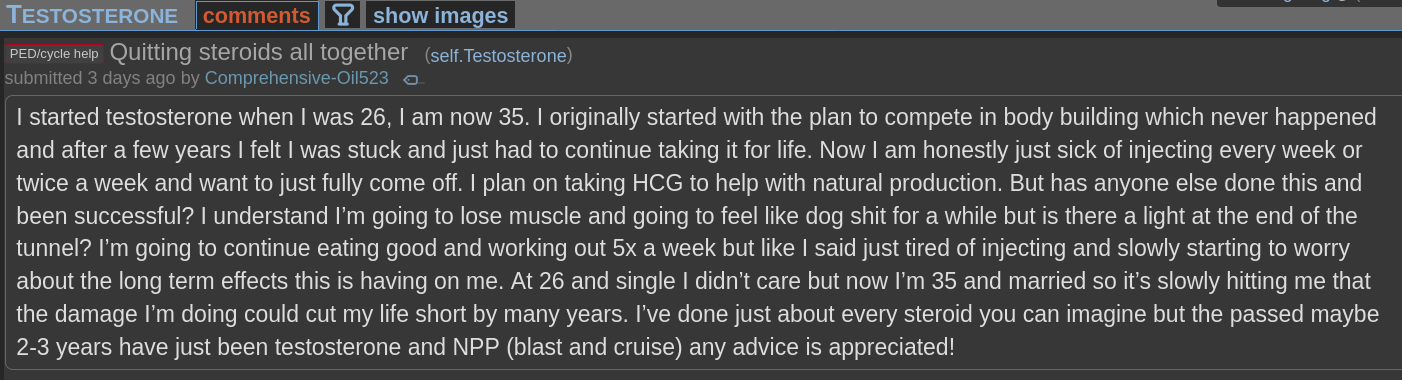Switch to the comments tab

[x=257, y=15]
